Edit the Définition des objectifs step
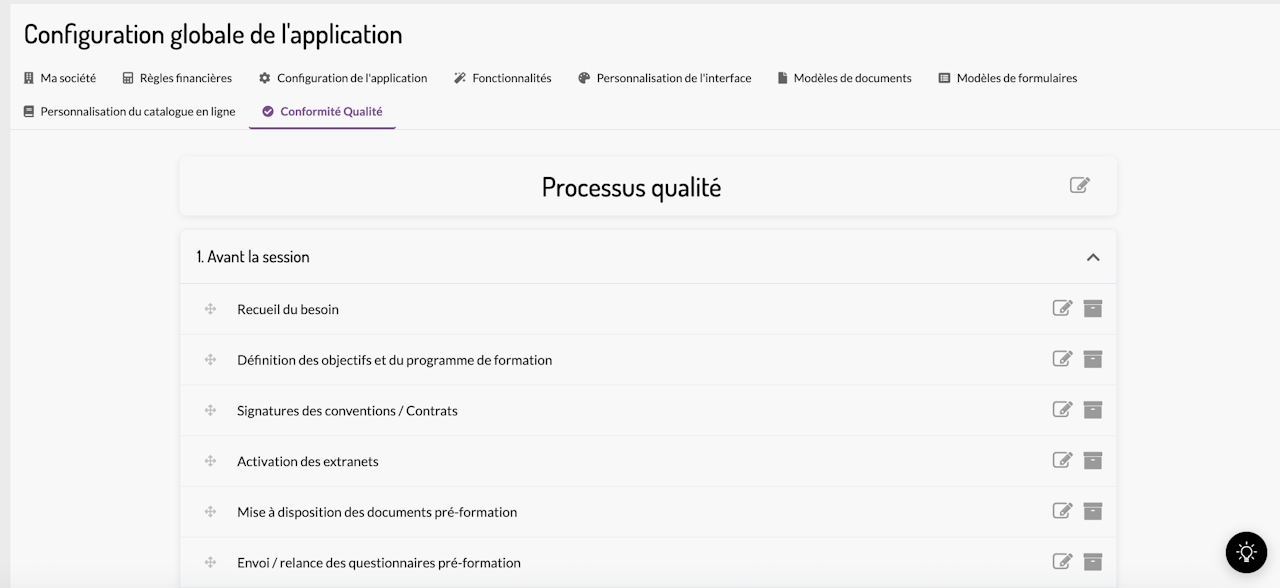This screenshot has width=1280, height=588. (1062, 359)
